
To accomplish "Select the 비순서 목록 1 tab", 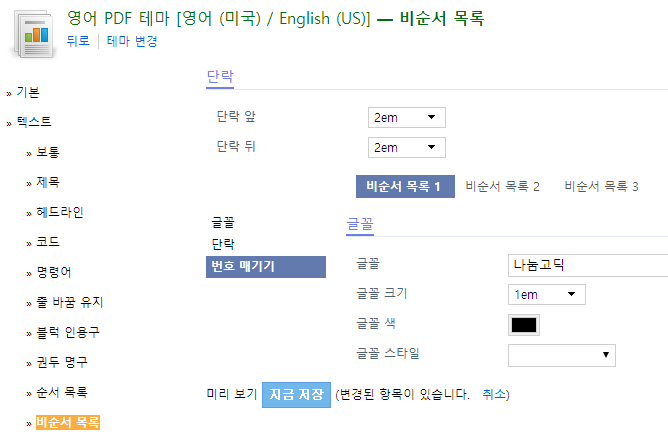I will 405,186.
